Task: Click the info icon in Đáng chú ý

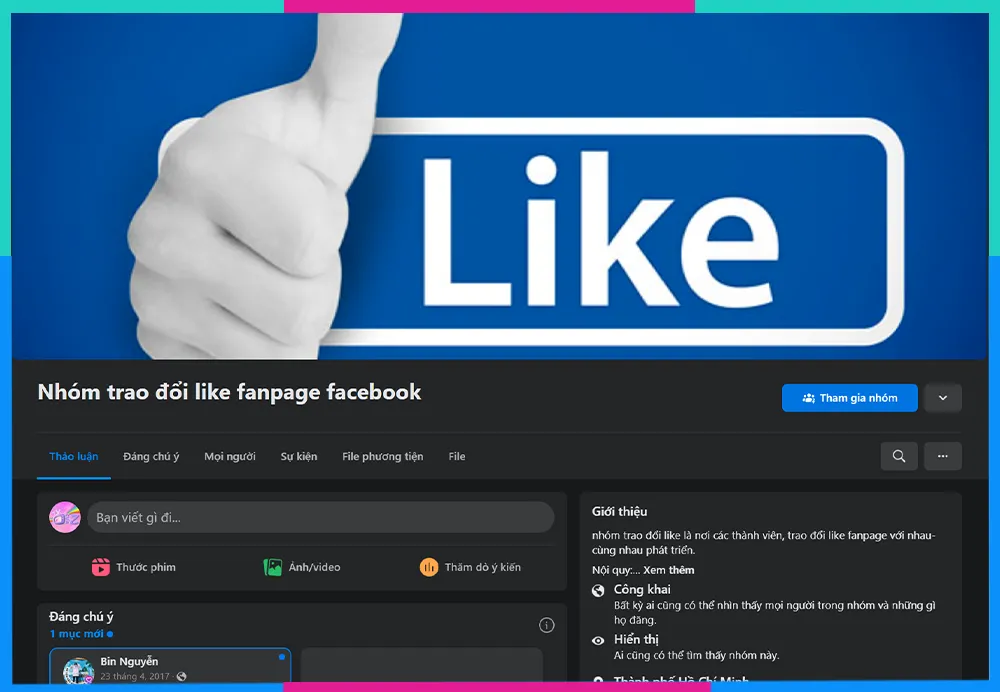Action: (547, 625)
